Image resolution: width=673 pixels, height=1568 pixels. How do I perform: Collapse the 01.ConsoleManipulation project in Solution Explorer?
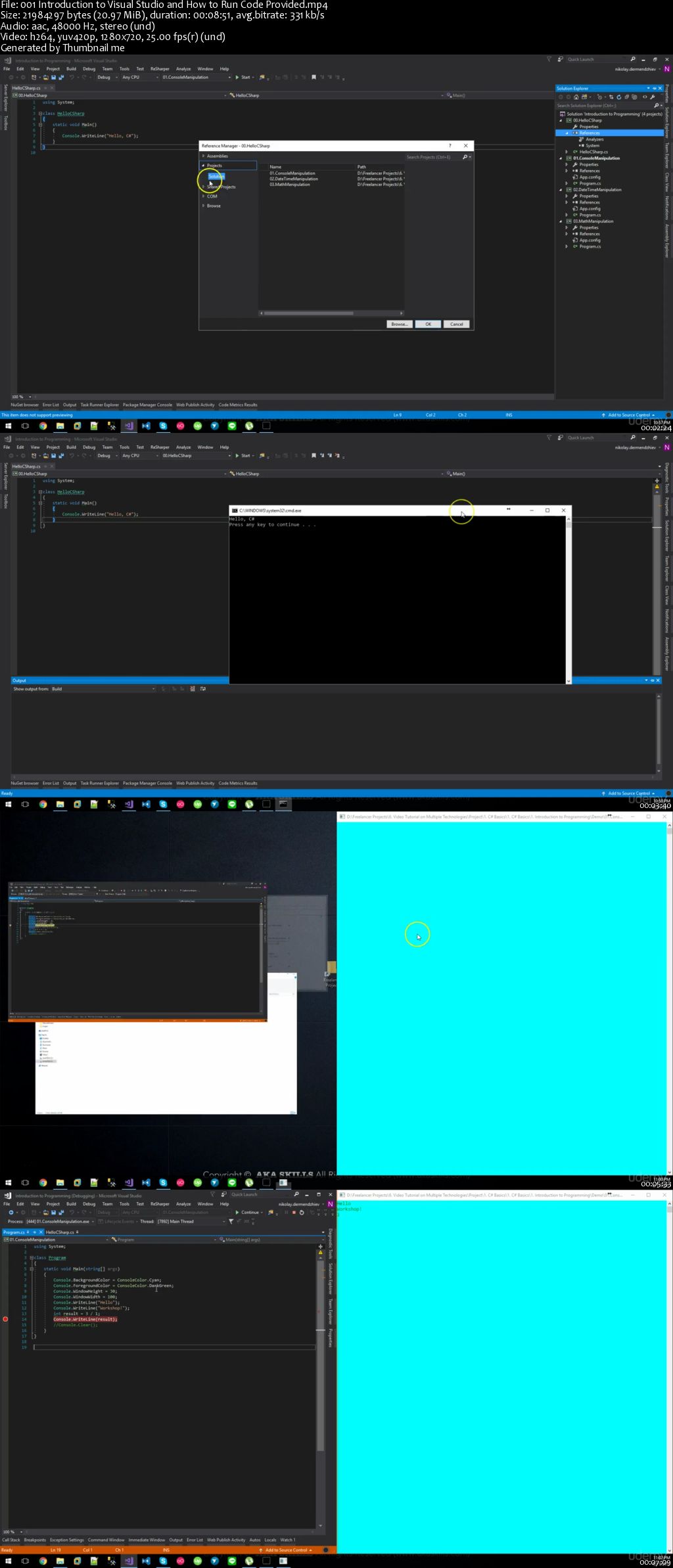coord(561,158)
